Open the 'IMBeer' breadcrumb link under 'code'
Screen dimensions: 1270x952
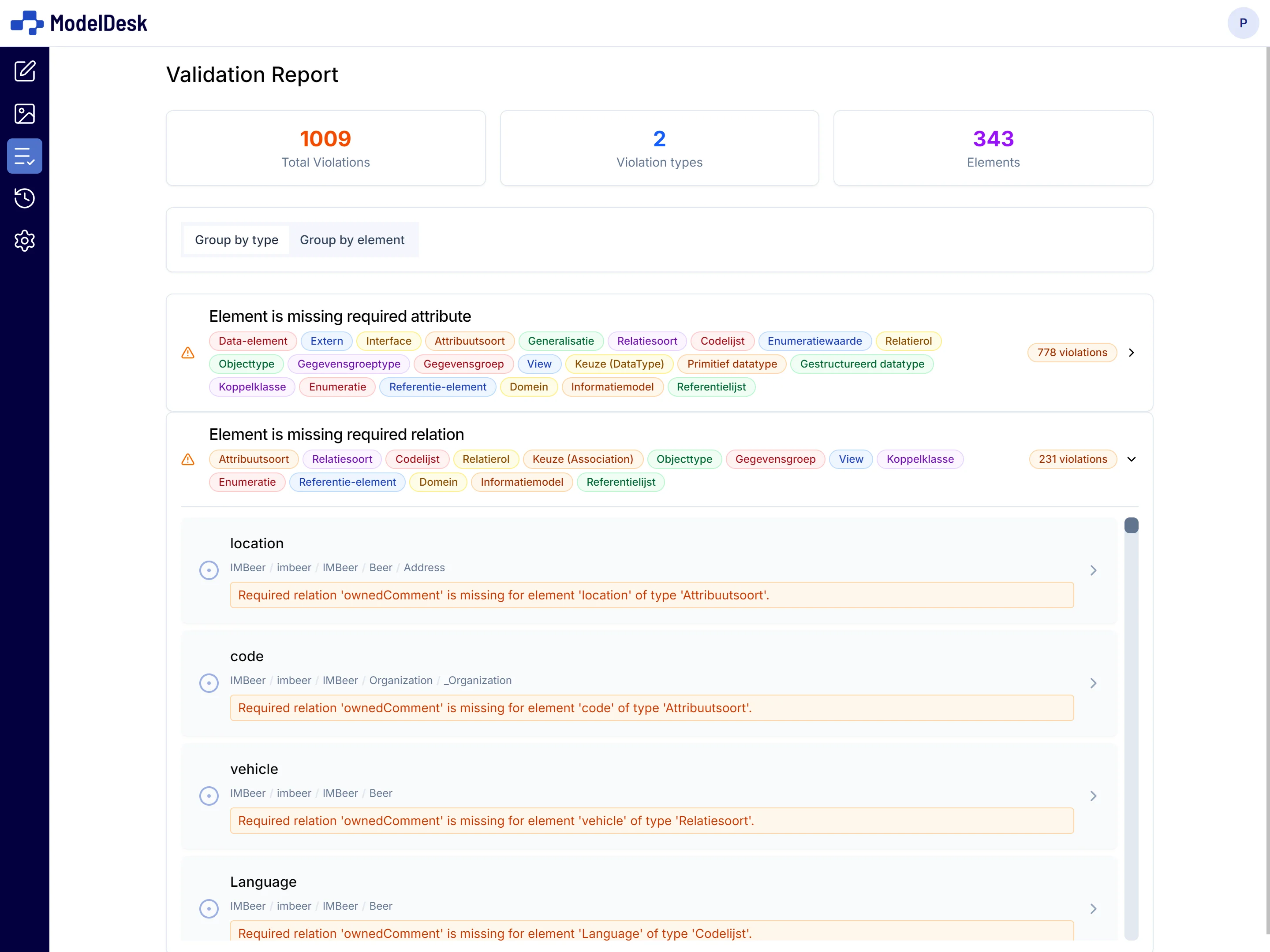[247, 681]
